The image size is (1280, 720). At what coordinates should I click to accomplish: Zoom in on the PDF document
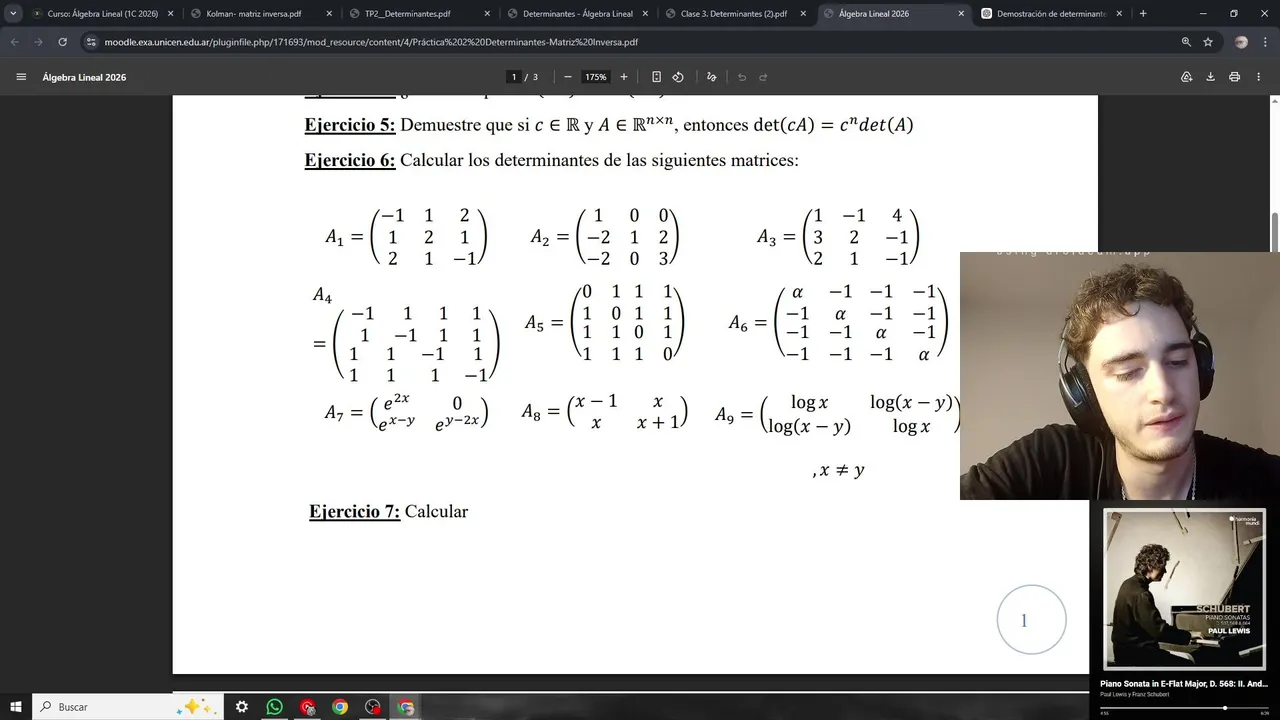624,77
